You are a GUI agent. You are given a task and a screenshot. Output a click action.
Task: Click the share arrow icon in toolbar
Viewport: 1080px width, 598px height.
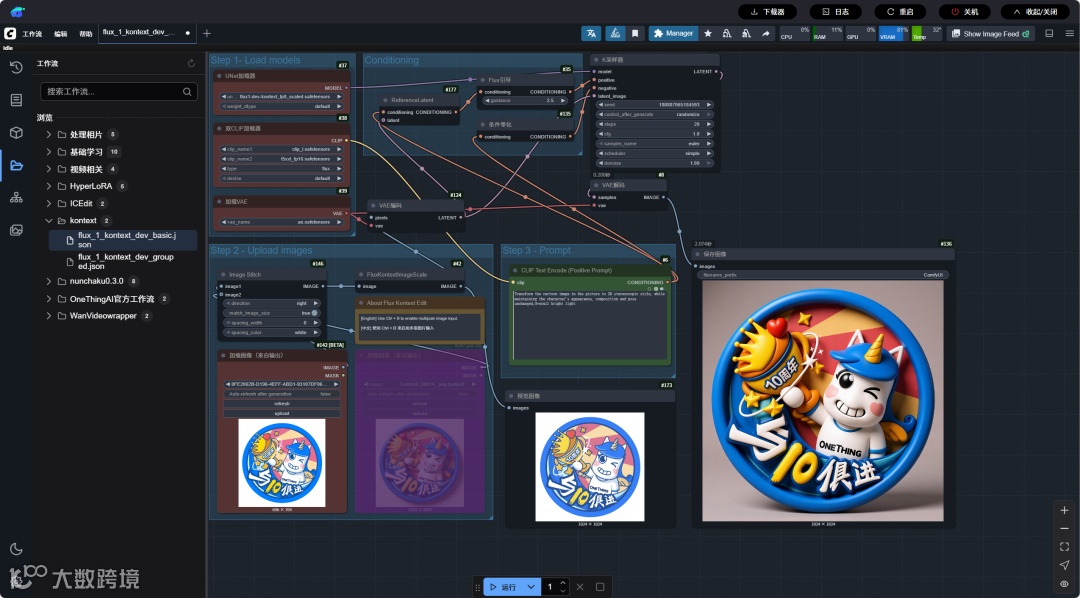[765, 33]
